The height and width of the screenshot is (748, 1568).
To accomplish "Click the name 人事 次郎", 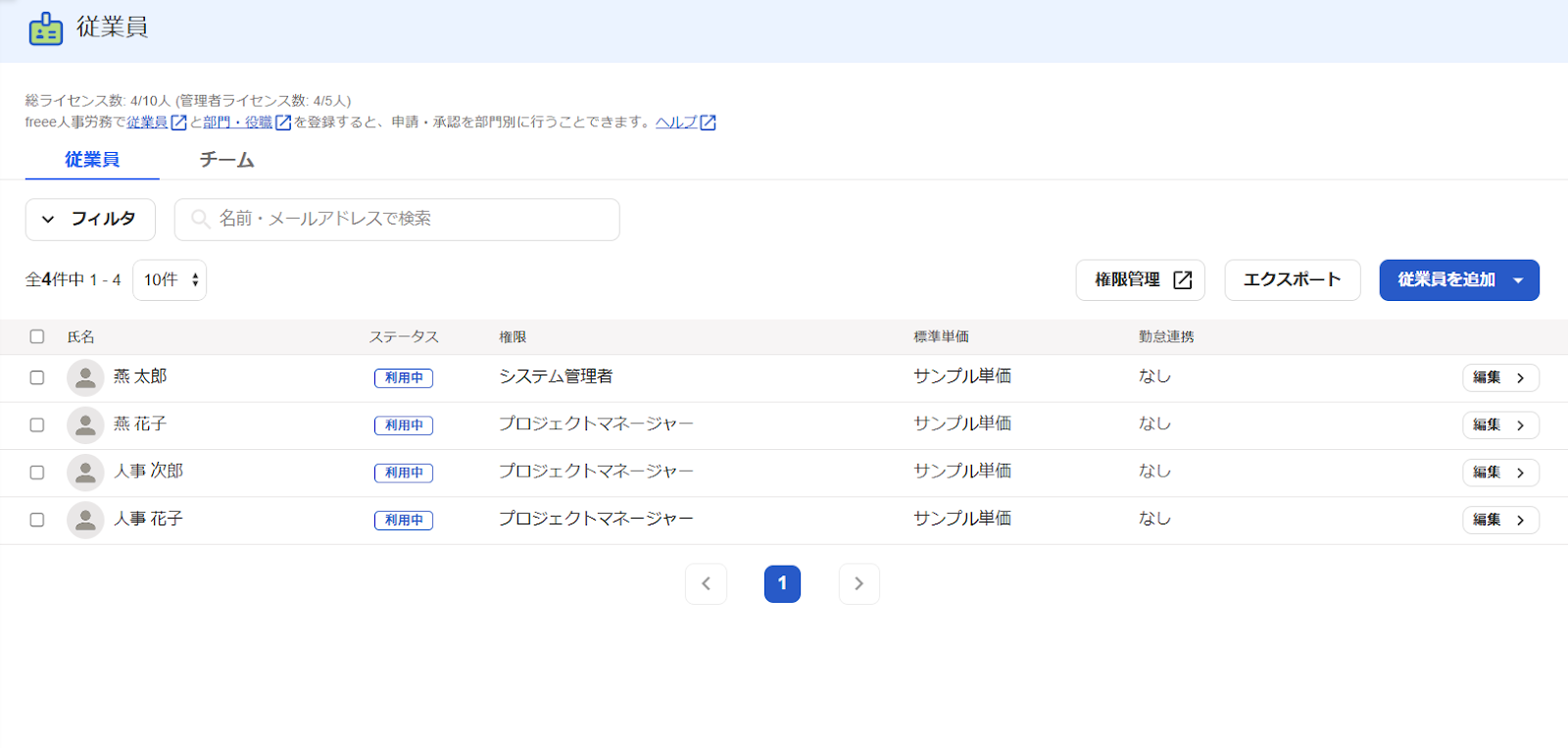I will (x=148, y=472).
